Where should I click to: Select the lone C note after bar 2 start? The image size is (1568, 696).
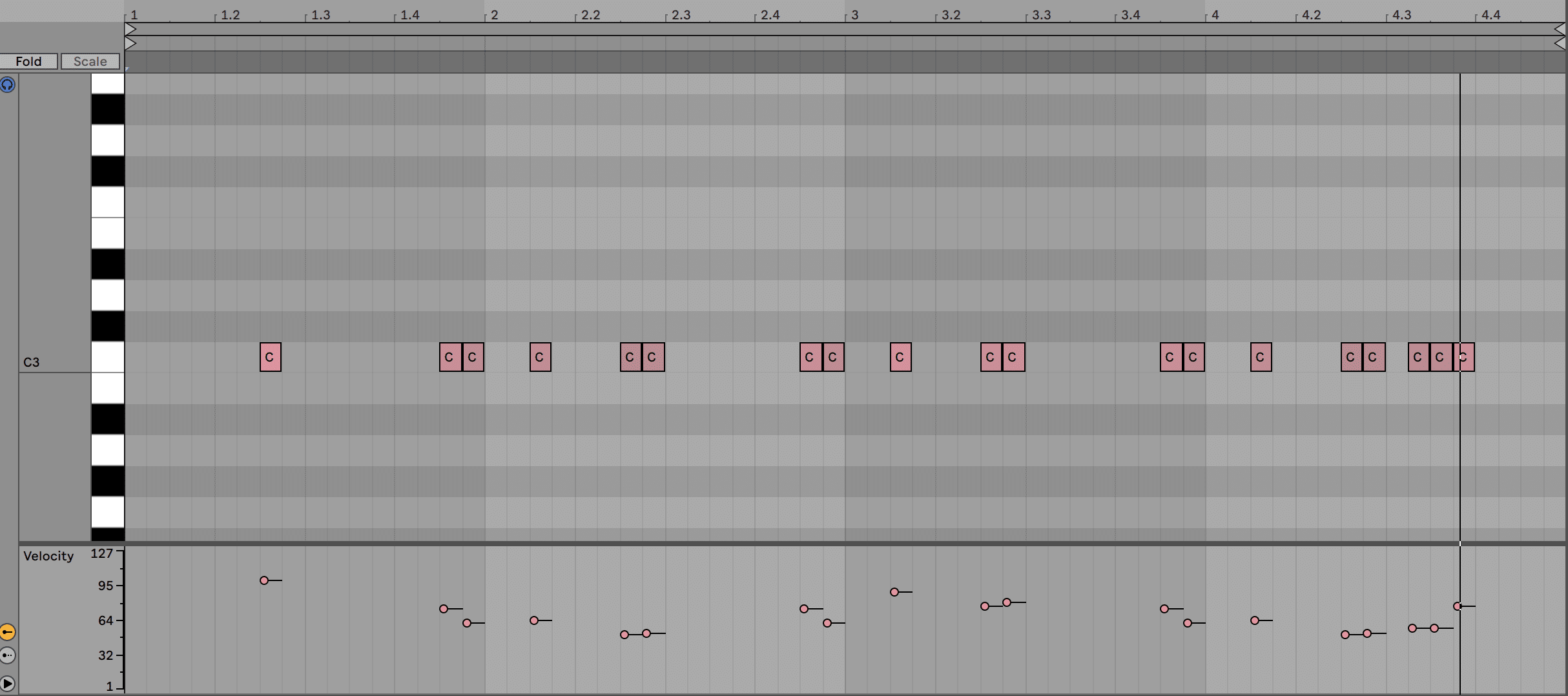[541, 357]
